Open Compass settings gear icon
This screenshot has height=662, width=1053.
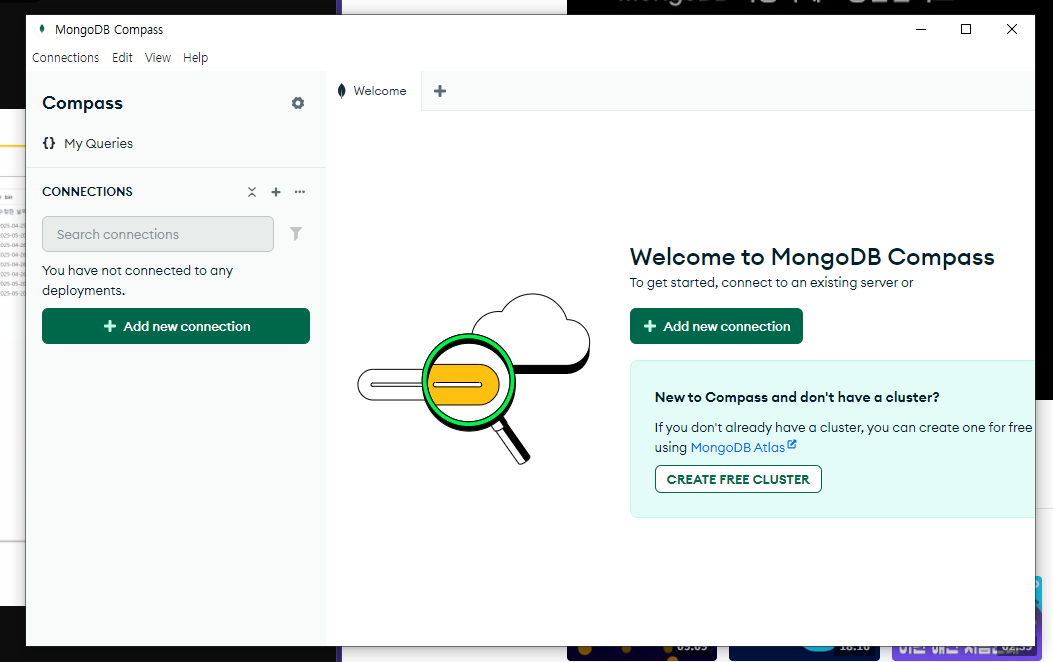coord(297,103)
